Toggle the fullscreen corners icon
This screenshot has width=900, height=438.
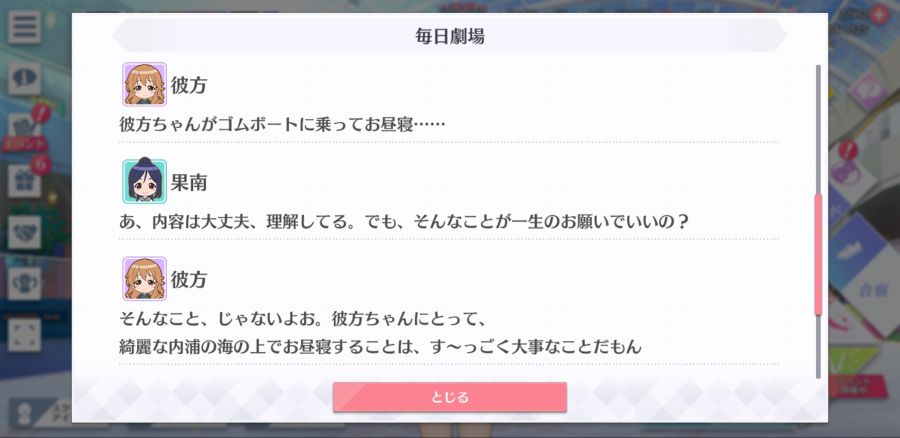pyautogui.click(x=24, y=335)
